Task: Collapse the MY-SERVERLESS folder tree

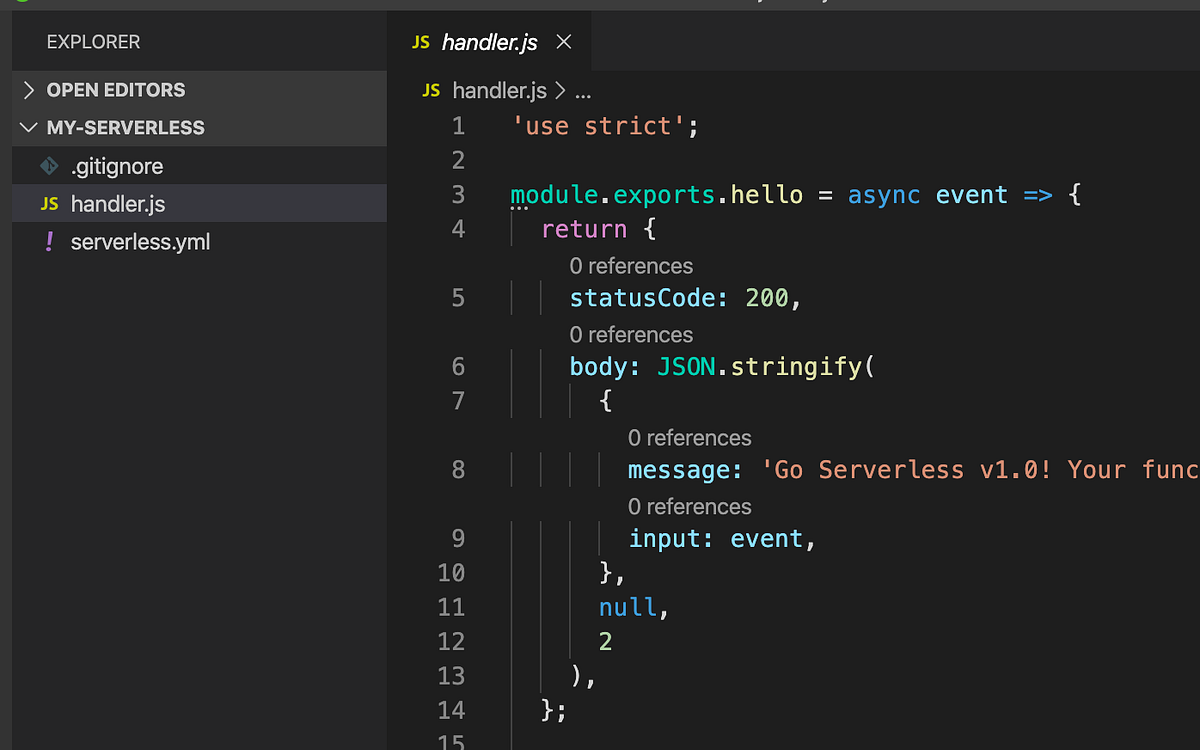Action: point(28,127)
